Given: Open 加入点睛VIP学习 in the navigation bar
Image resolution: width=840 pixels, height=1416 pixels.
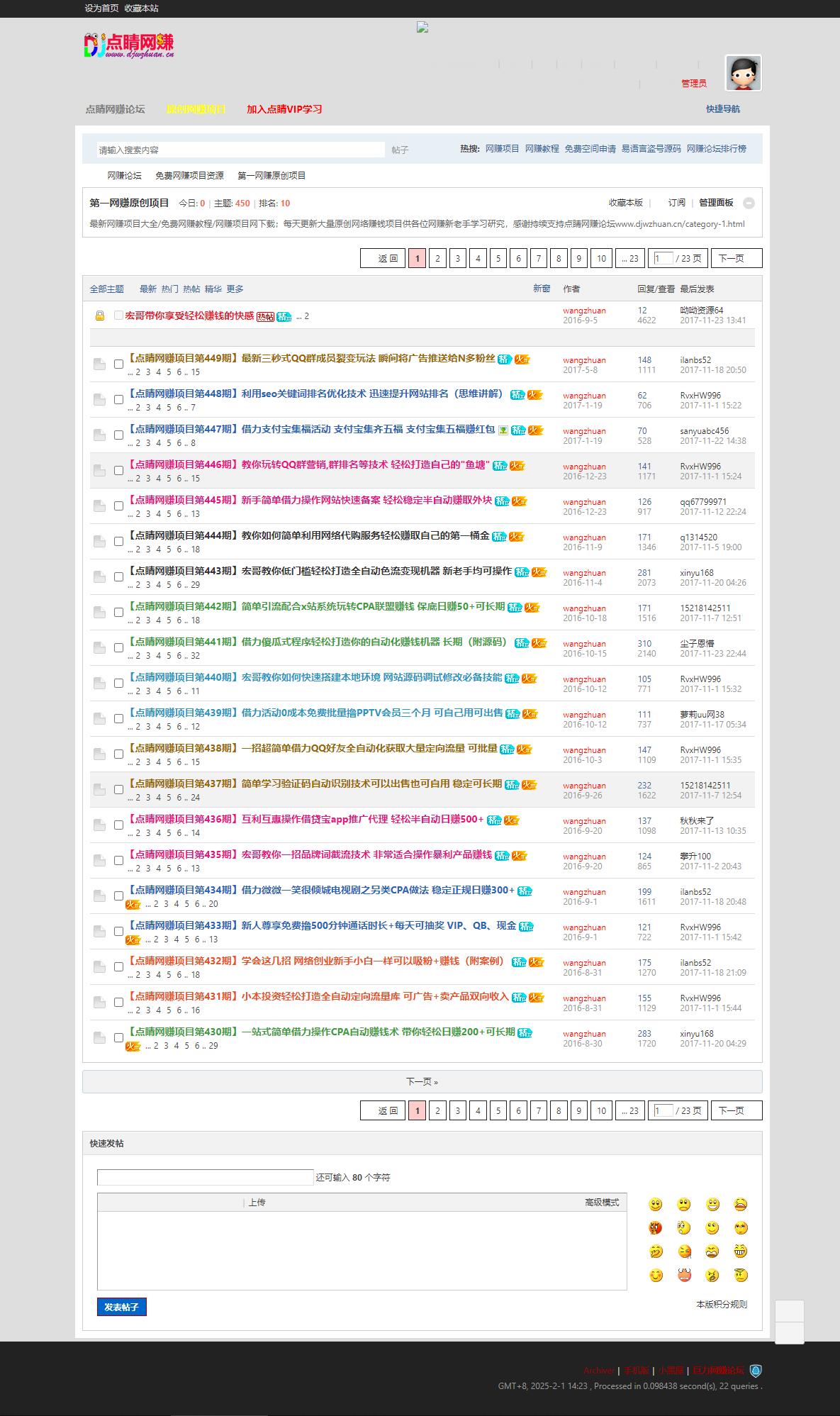Looking at the screenshot, I should pos(284,109).
